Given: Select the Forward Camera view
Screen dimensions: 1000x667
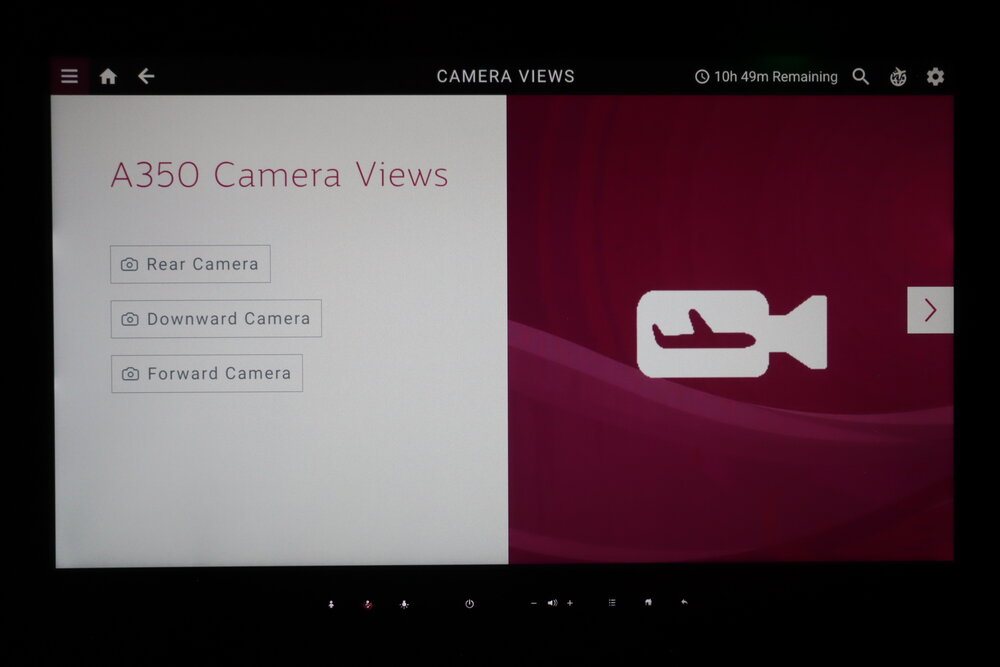Looking at the screenshot, I should point(206,373).
